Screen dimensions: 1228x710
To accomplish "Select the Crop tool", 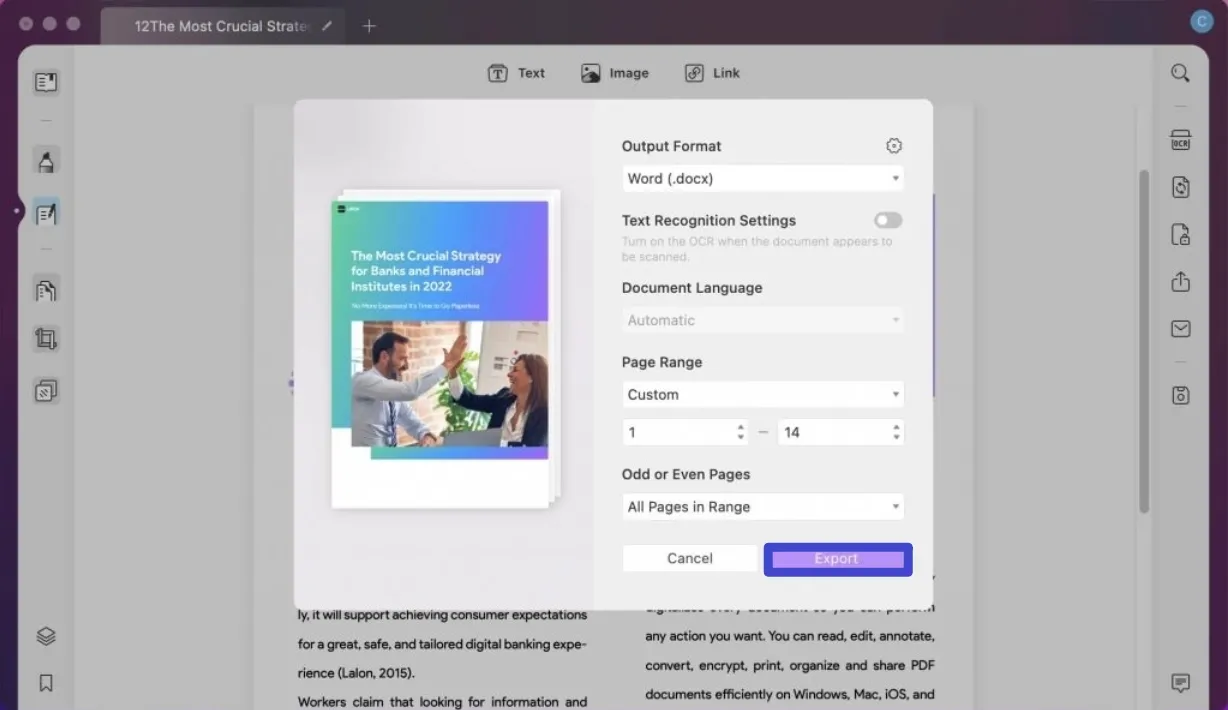I will point(46,339).
